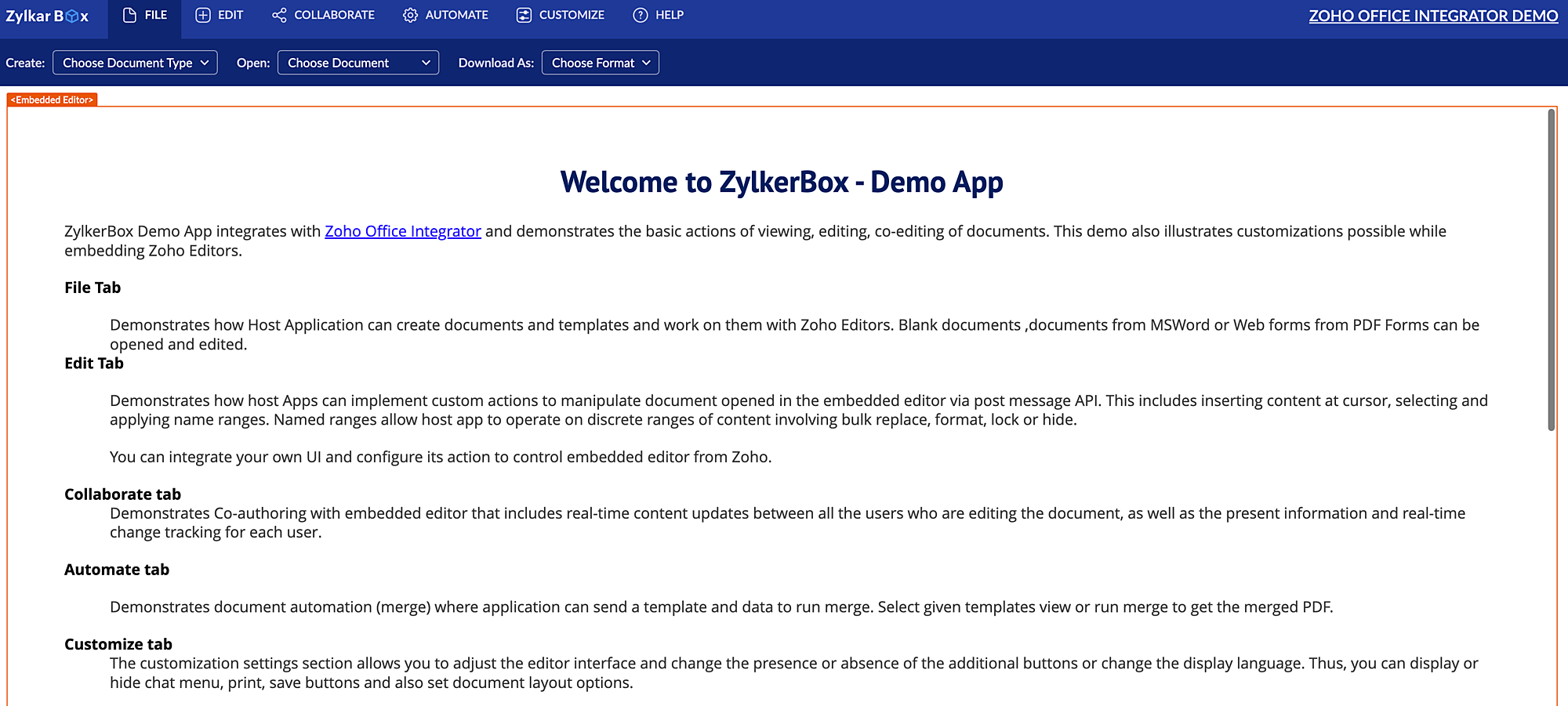This screenshot has width=1568, height=706.
Task: Click the plus-box icon beside EDIT
Action: click(203, 15)
